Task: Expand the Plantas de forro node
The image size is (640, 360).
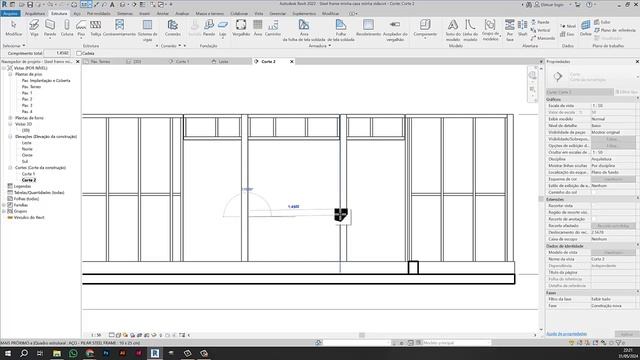Action: [10, 118]
